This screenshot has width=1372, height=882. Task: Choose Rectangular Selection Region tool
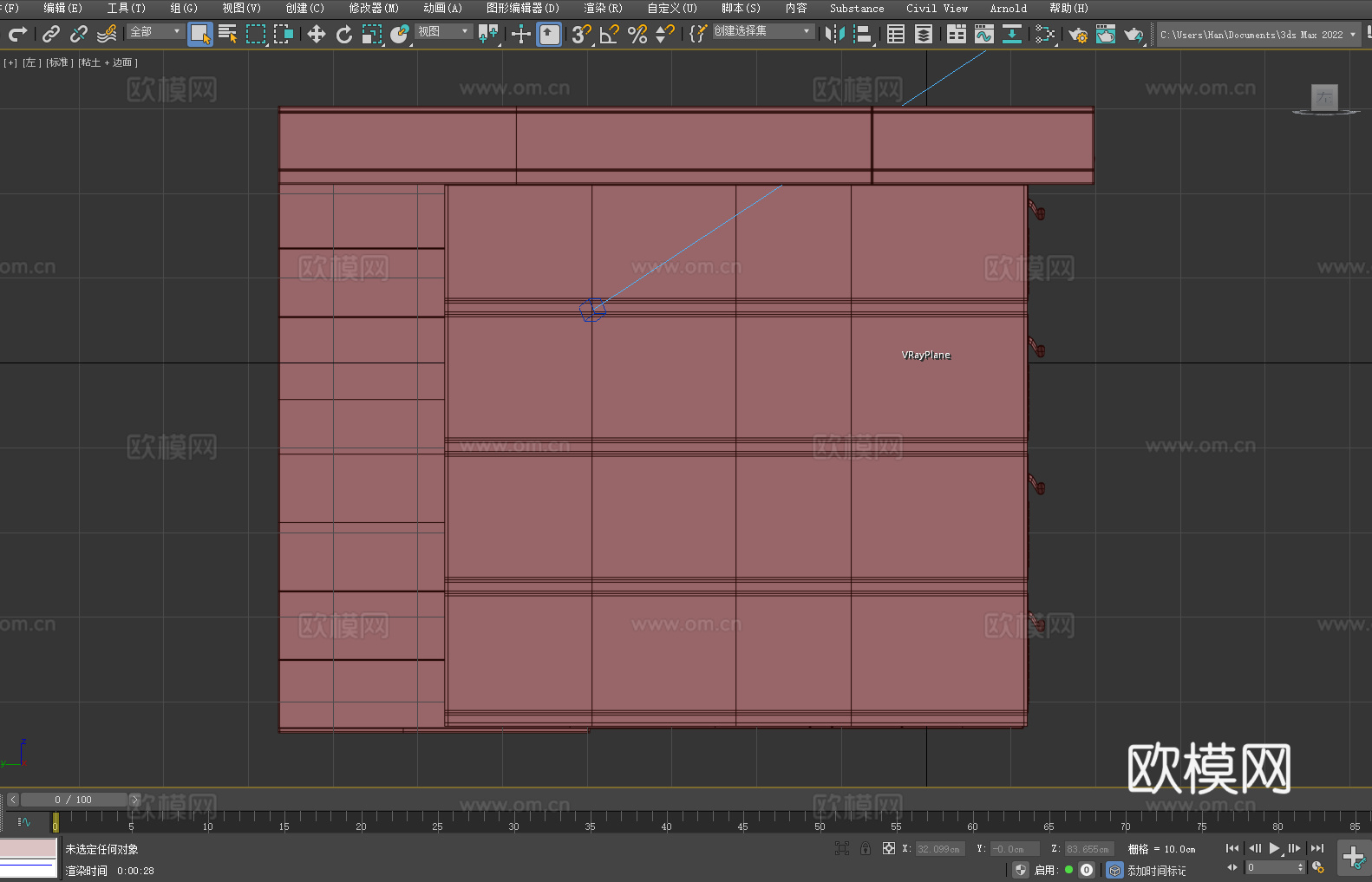coord(256,34)
